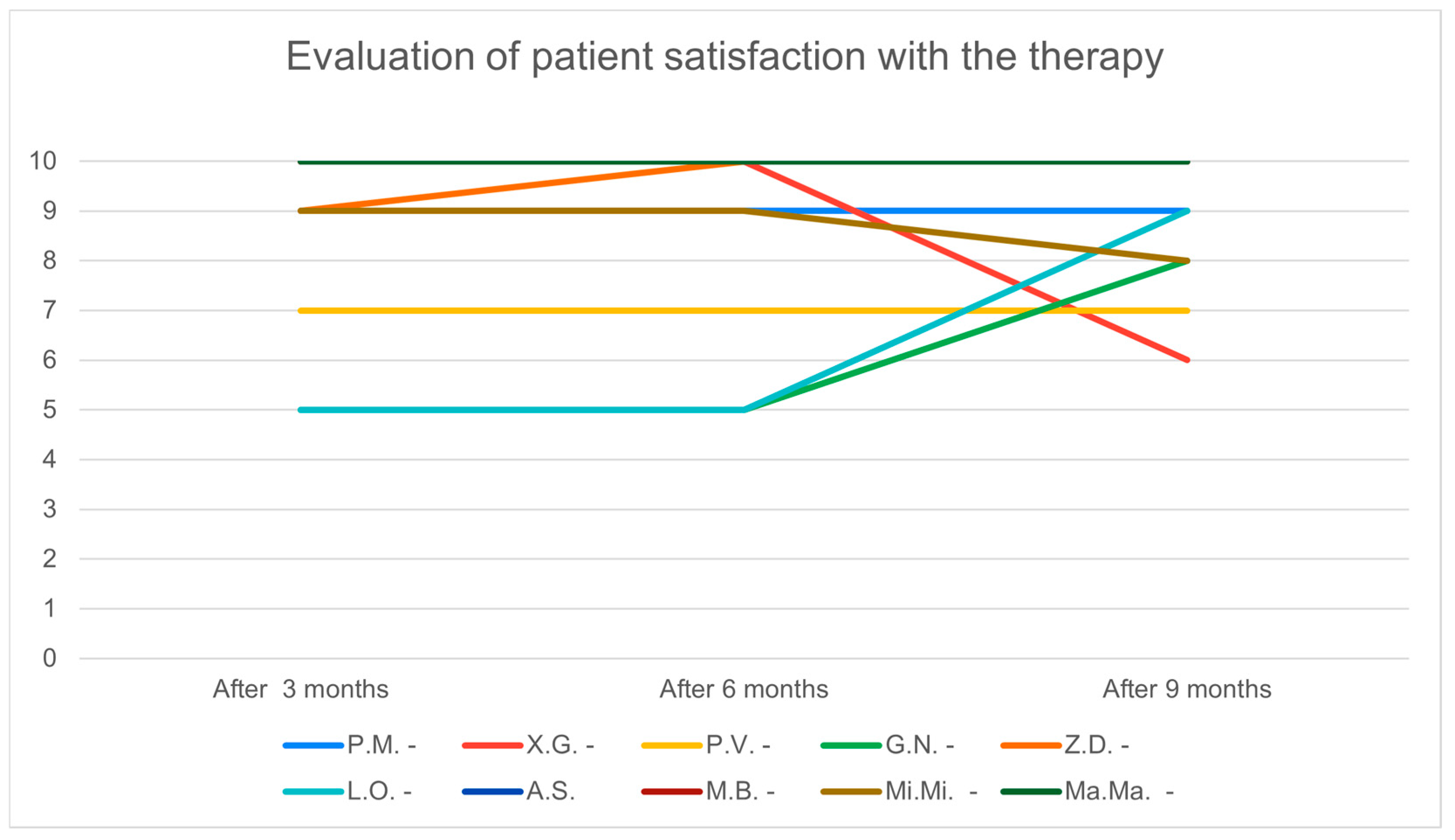Screen dimensions: 1455x840
Task: Click the "After 9 months" axis label
Action: 1187,689
